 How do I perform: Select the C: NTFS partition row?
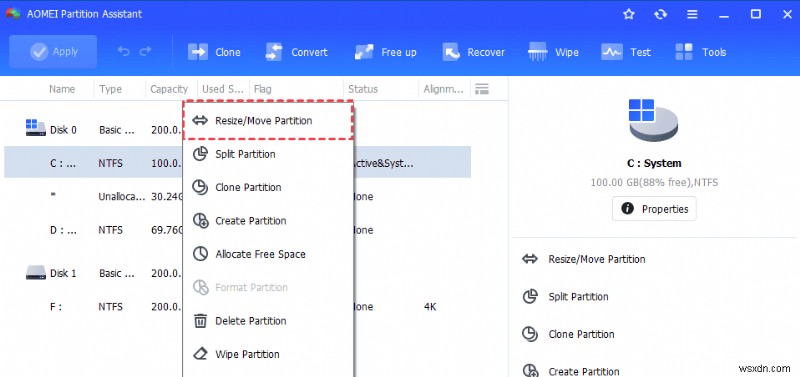point(237,162)
